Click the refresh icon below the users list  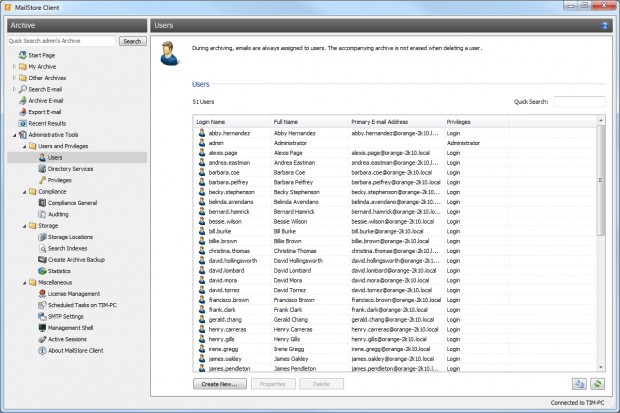tap(597, 384)
